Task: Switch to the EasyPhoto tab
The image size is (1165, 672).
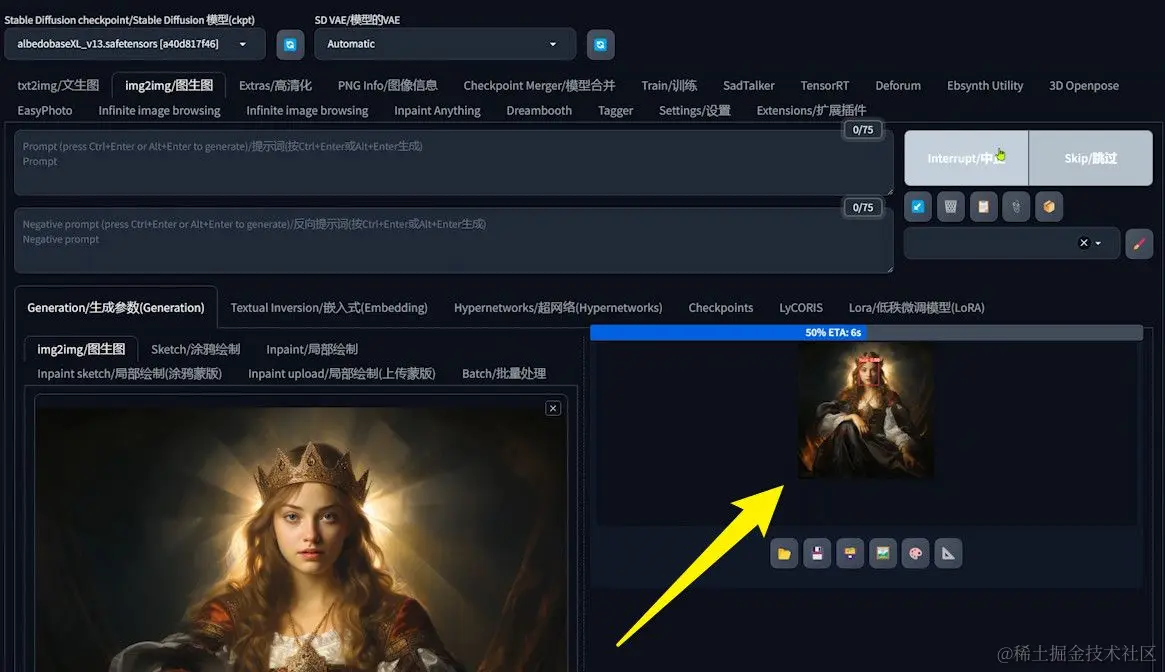Action: click(45, 111)
